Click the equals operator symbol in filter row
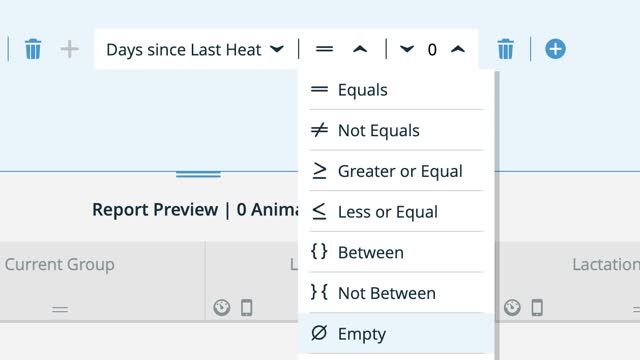This screenshot has height=360, width=640. 324,49
